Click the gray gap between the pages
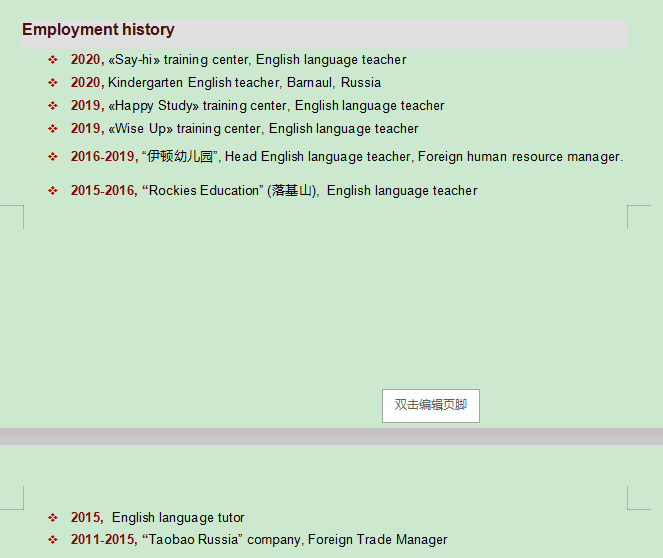The width and height of the screenshot is (663, 558). pyautogui.click(x=331, y=436)
